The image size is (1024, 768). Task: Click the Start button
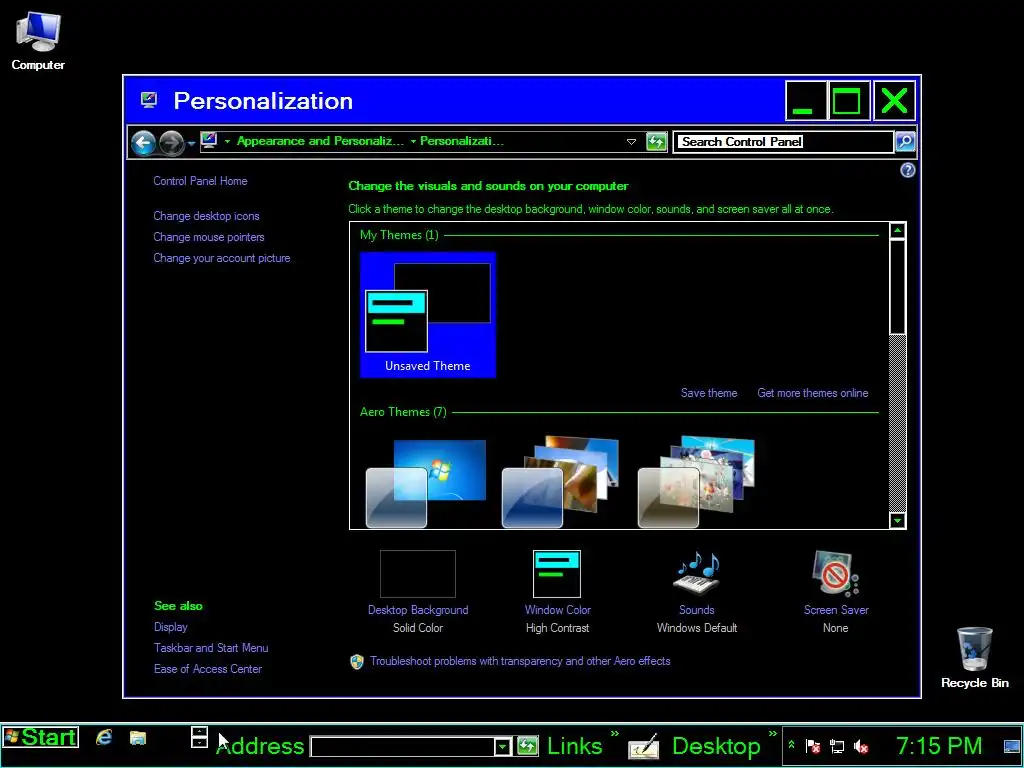pyautogui.click(x=40, y=737)
